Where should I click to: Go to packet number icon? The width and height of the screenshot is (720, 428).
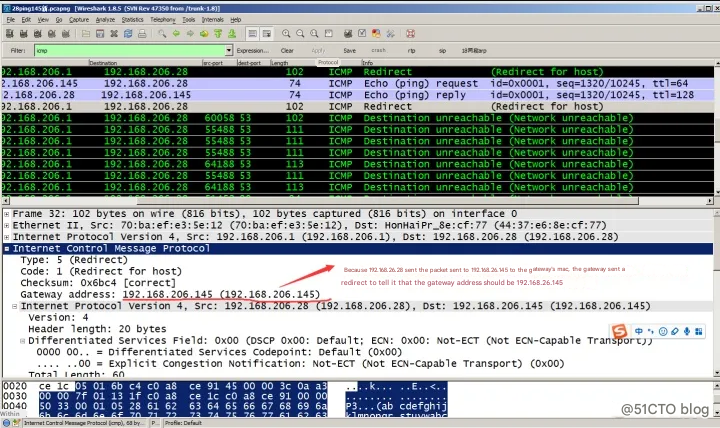pos(204,34)
